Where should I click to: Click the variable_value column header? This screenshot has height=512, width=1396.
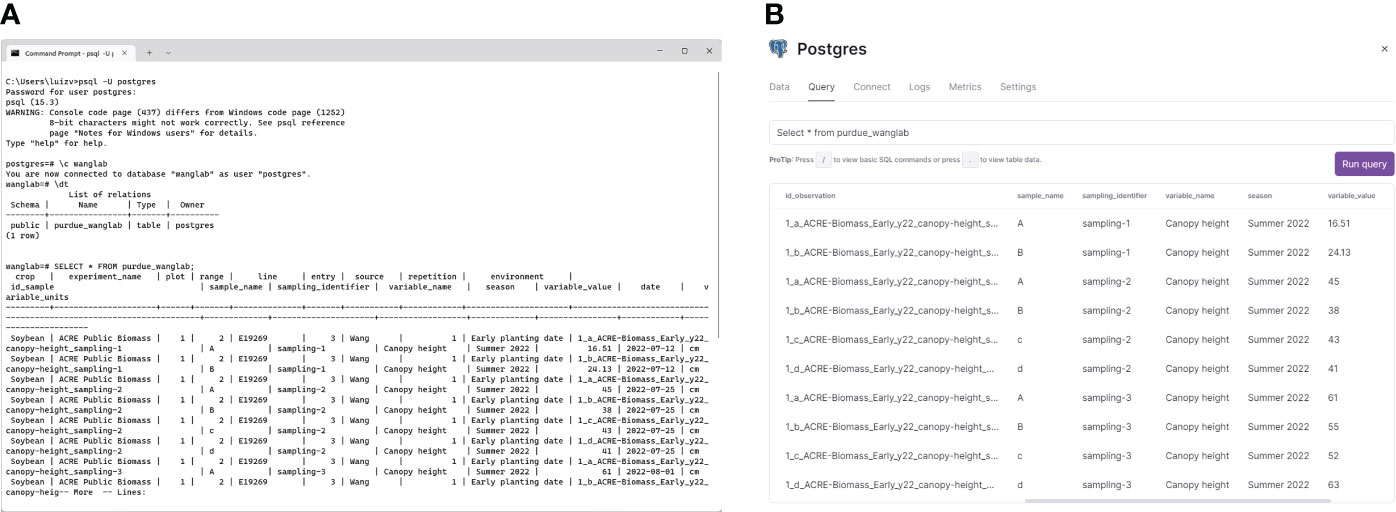(1352, 196)
